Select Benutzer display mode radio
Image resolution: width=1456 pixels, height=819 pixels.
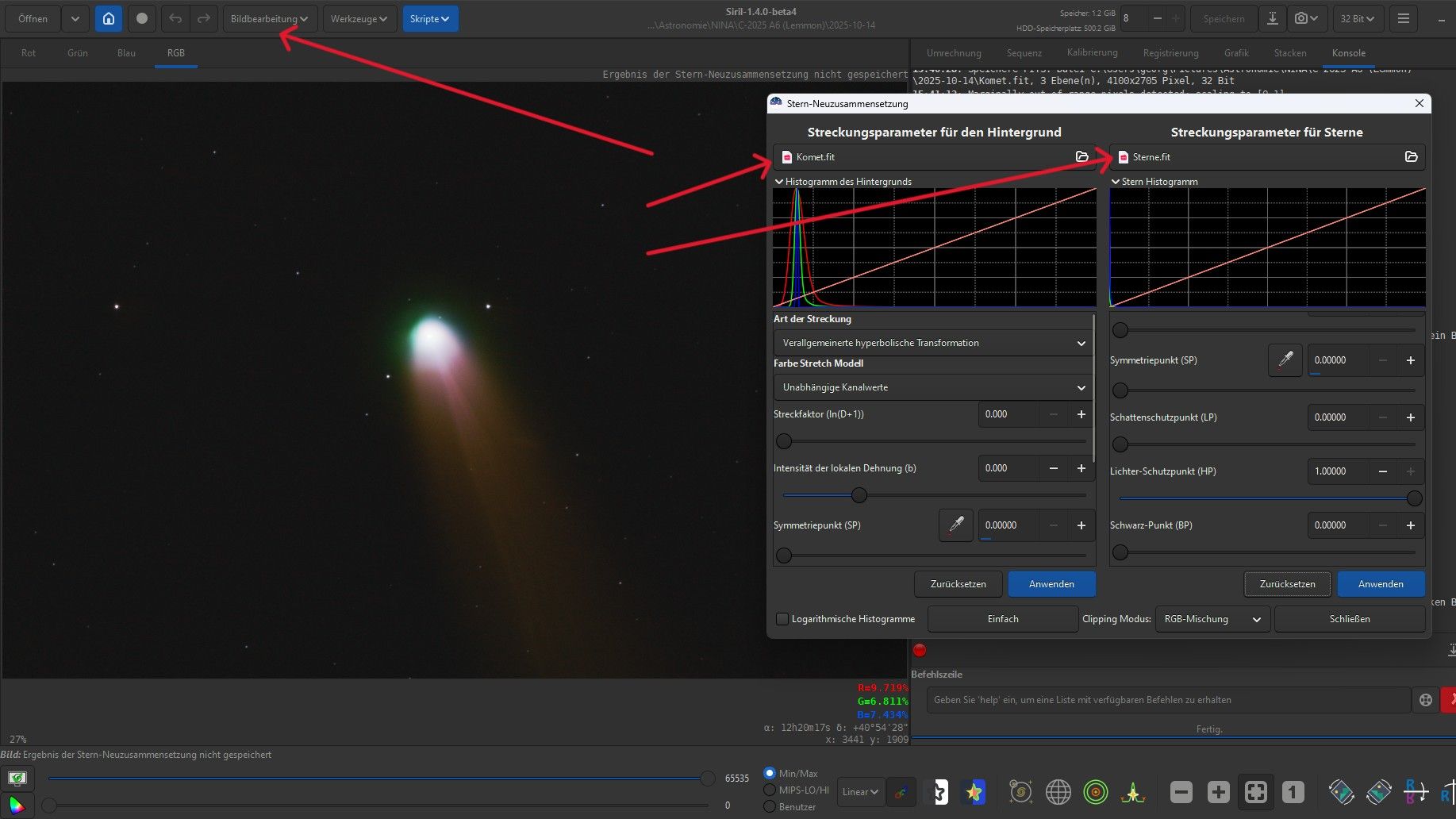(769, 807)
